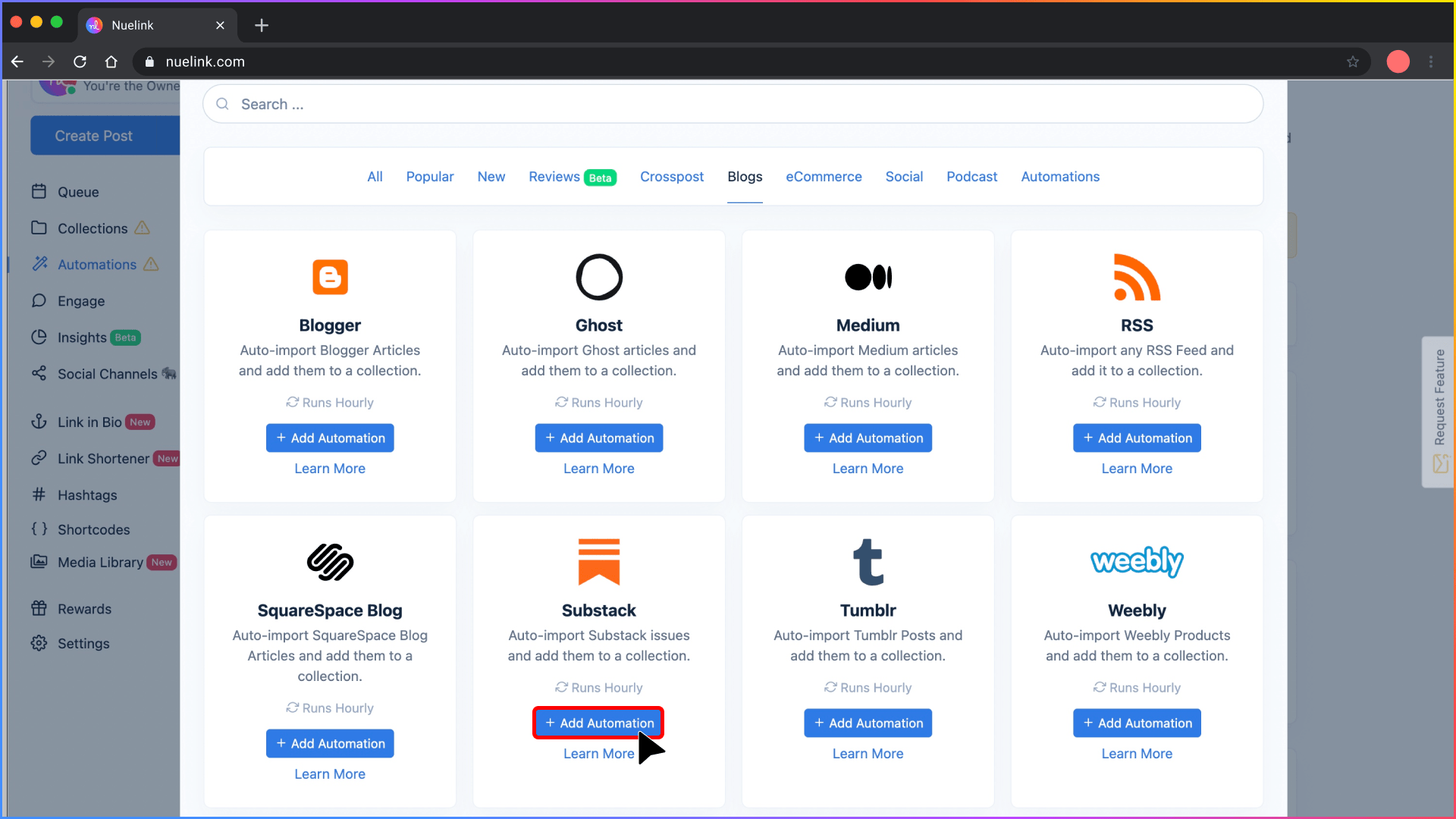Click the nuelink.com address bar
The width and height of the screenshot is (1456, 819).
(751, 61)
